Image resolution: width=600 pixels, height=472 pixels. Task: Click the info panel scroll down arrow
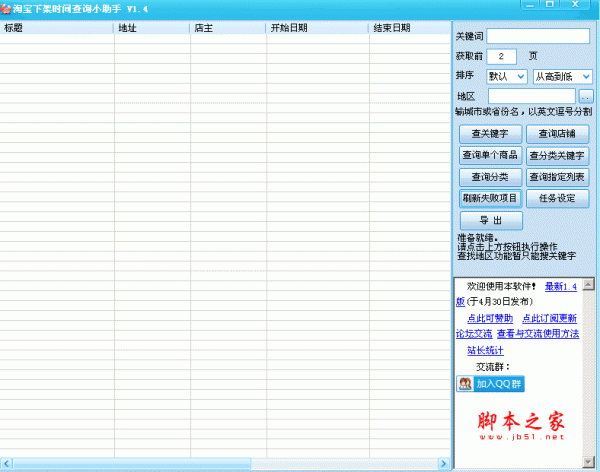pos(588,462)
